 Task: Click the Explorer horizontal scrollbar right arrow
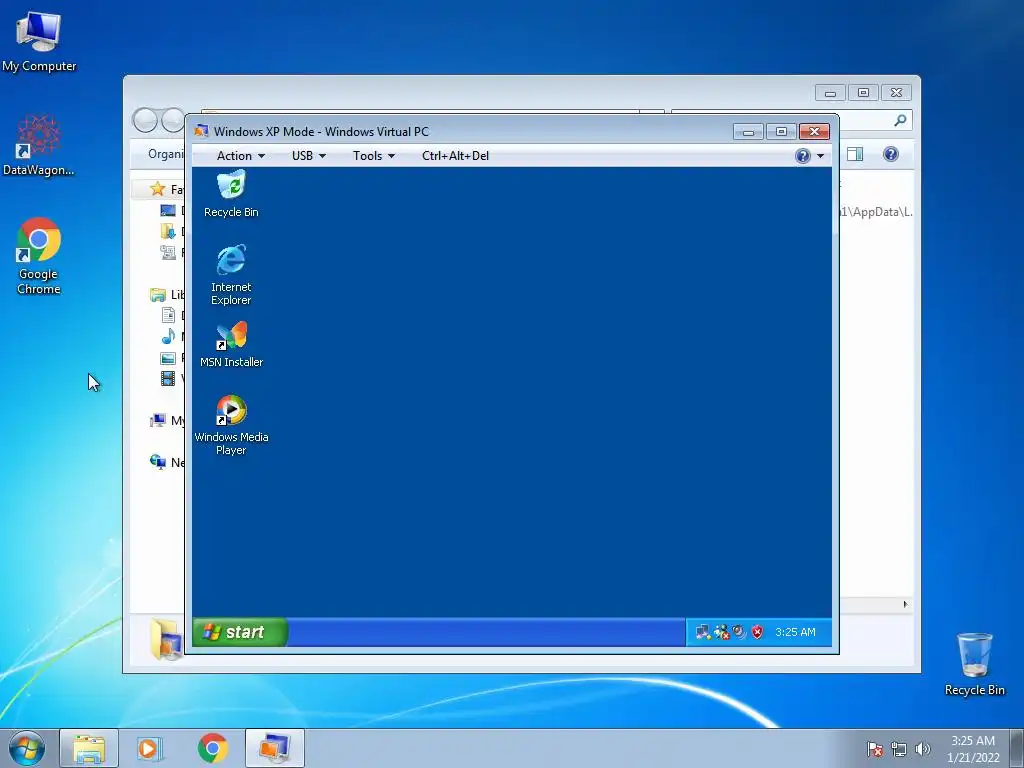905,604
